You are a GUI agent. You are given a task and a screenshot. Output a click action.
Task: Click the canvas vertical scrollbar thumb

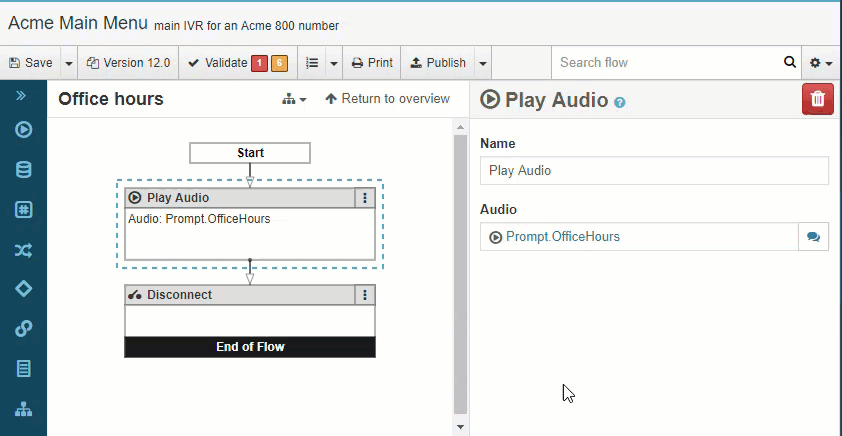click(460, 274)
